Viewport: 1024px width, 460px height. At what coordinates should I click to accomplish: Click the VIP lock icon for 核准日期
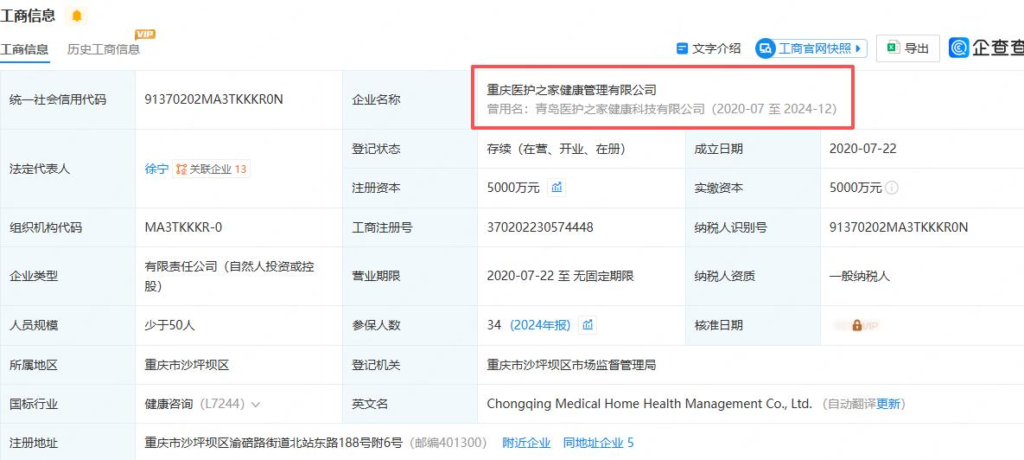857,325
